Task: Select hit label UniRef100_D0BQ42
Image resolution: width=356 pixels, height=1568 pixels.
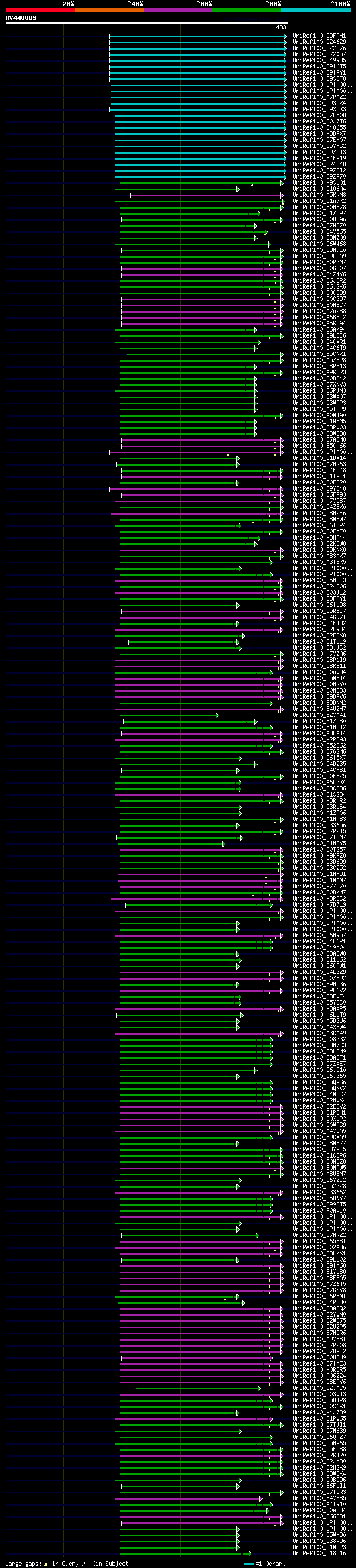Action: click(x=319, y=379)
